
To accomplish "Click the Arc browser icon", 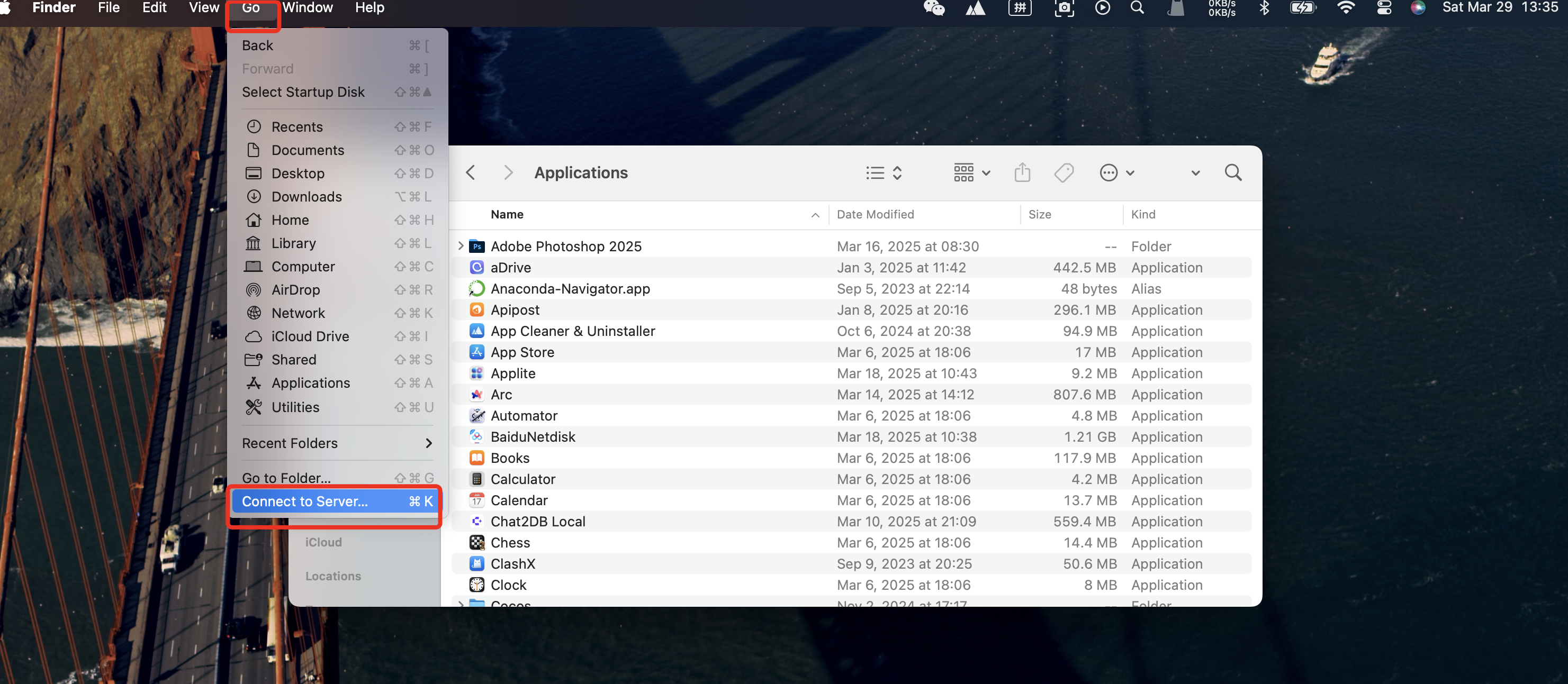I will 476,394.
